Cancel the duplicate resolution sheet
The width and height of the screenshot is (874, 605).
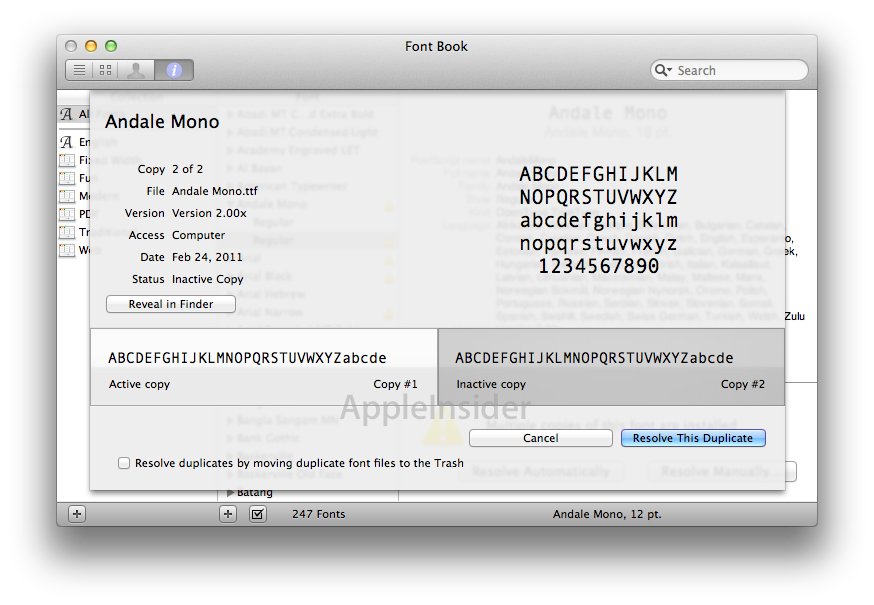(541, 438)
